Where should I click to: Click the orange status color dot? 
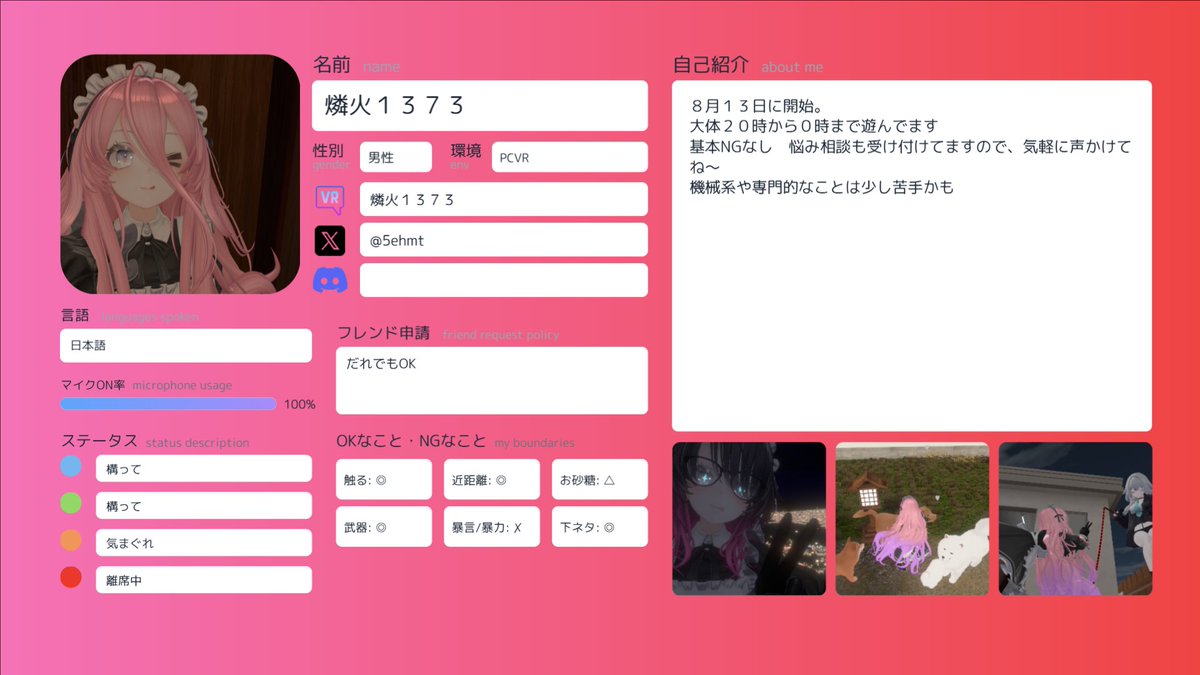pyautogui.click(x=71, y=540)
